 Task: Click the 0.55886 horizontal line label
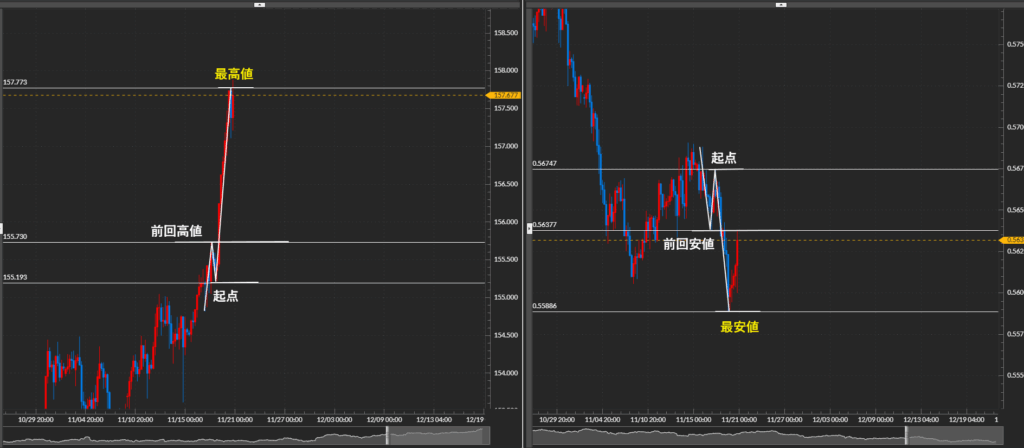click(546, 307)
